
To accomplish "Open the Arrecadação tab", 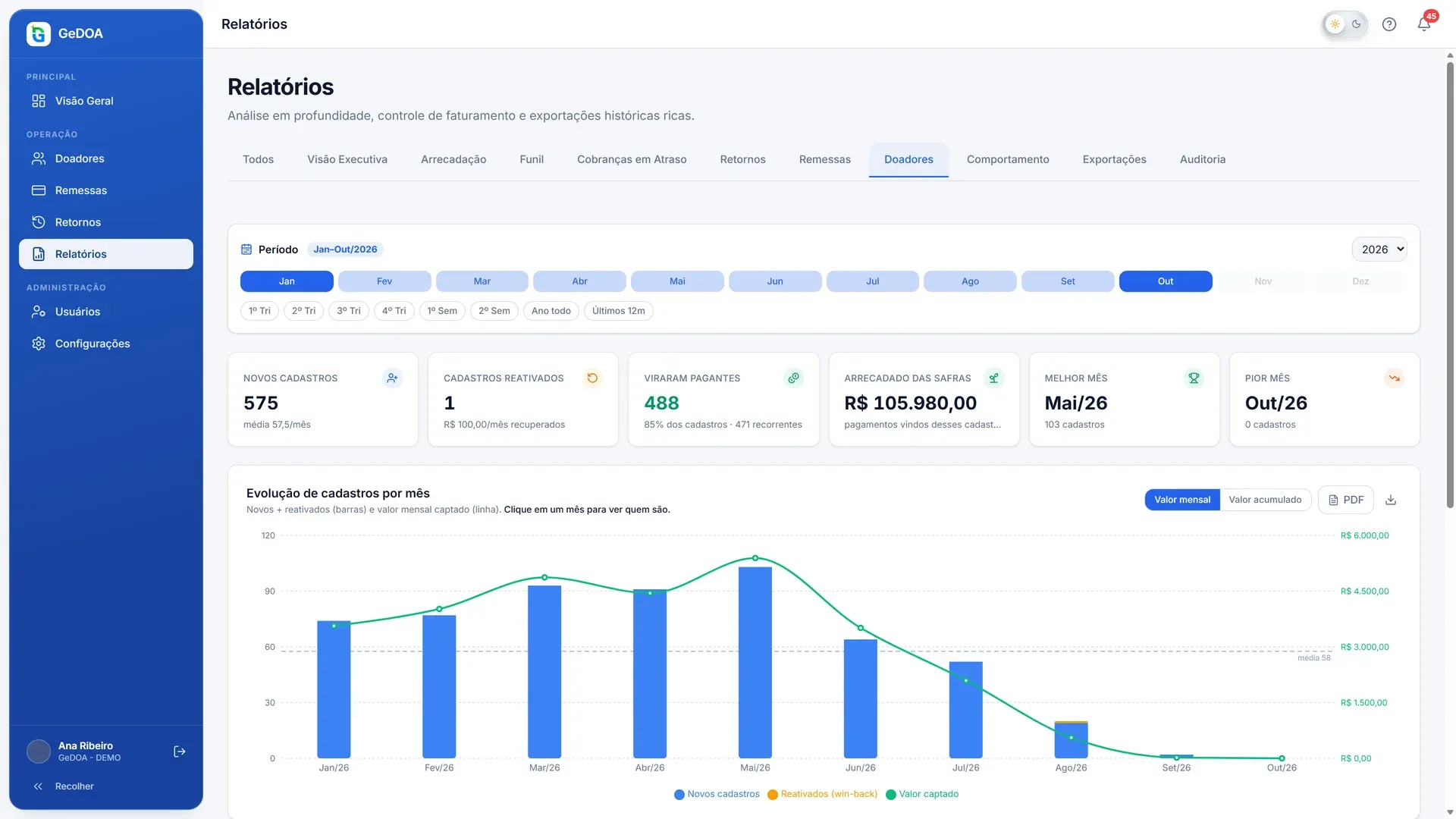I will click(x=453, y=159).
